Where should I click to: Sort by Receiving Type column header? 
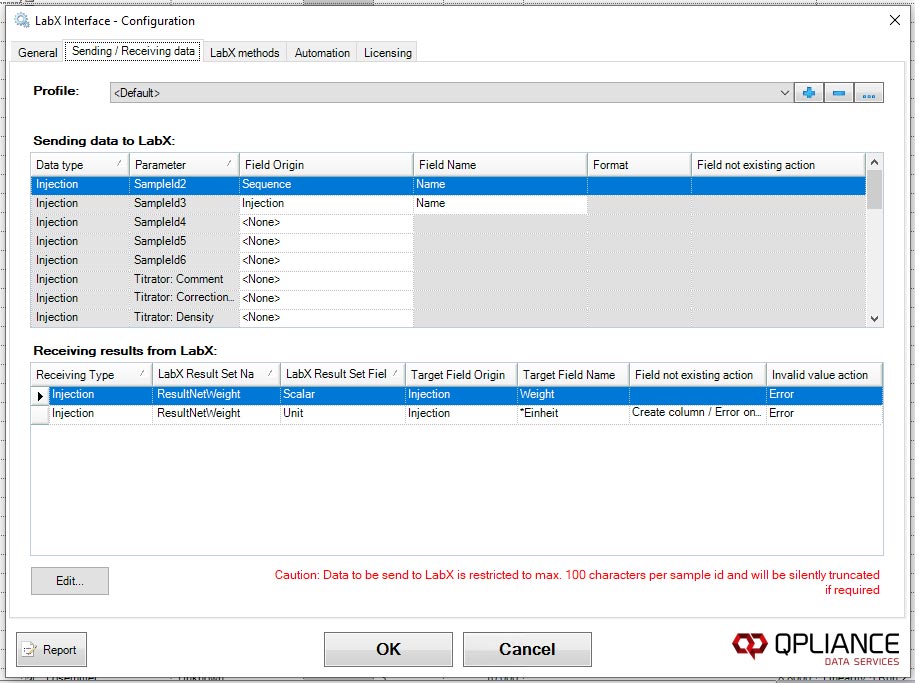pos(92,375)
